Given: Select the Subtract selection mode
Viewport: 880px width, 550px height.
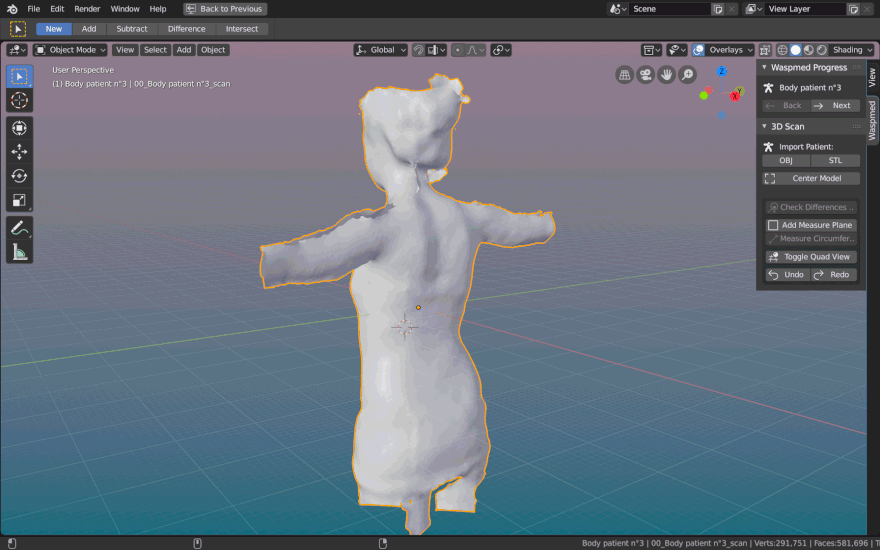Looking at the screenshot, I should coord(132,29).
